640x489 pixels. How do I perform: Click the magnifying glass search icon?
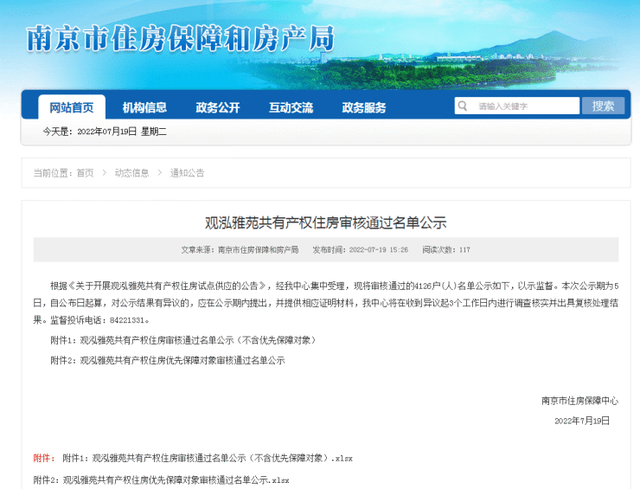pos(464,106)
